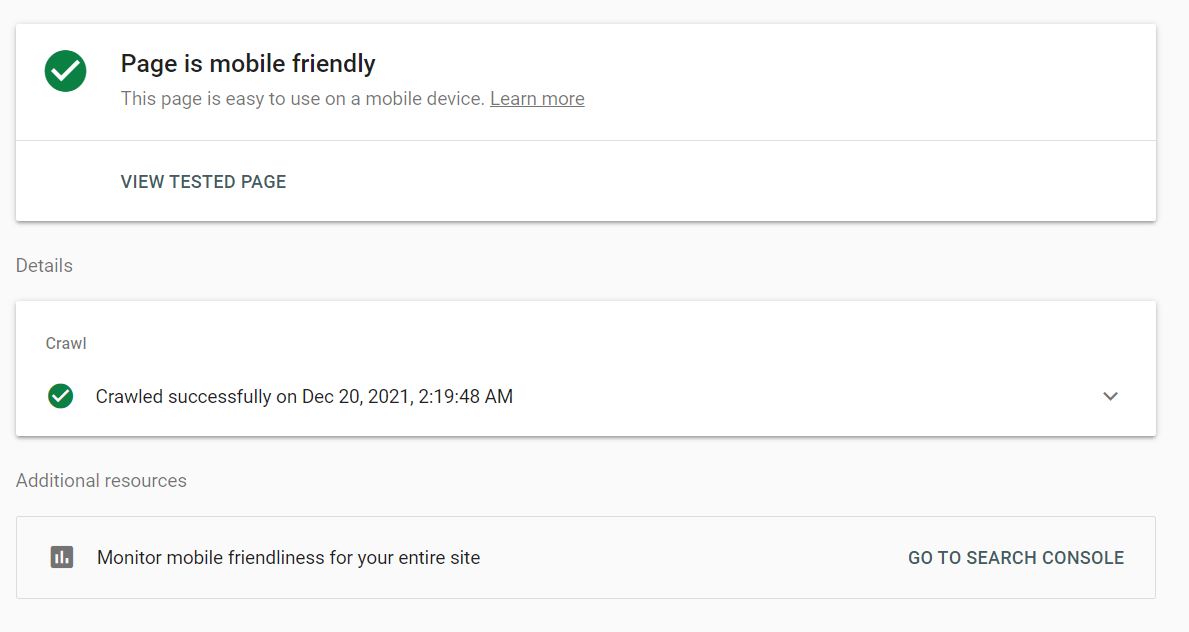Click the Crawl card label

(x=66, y=343)
